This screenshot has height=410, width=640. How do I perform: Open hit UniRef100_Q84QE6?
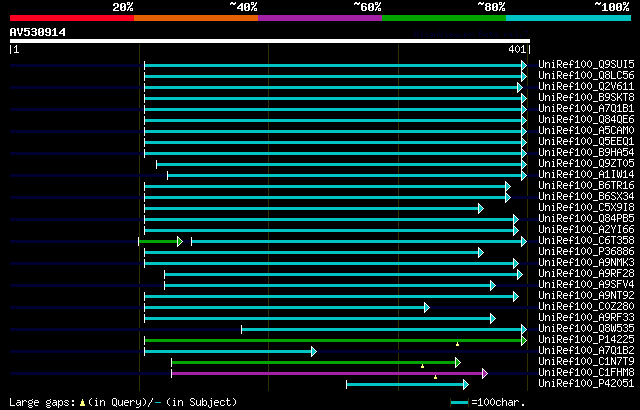tap(586, 120)
